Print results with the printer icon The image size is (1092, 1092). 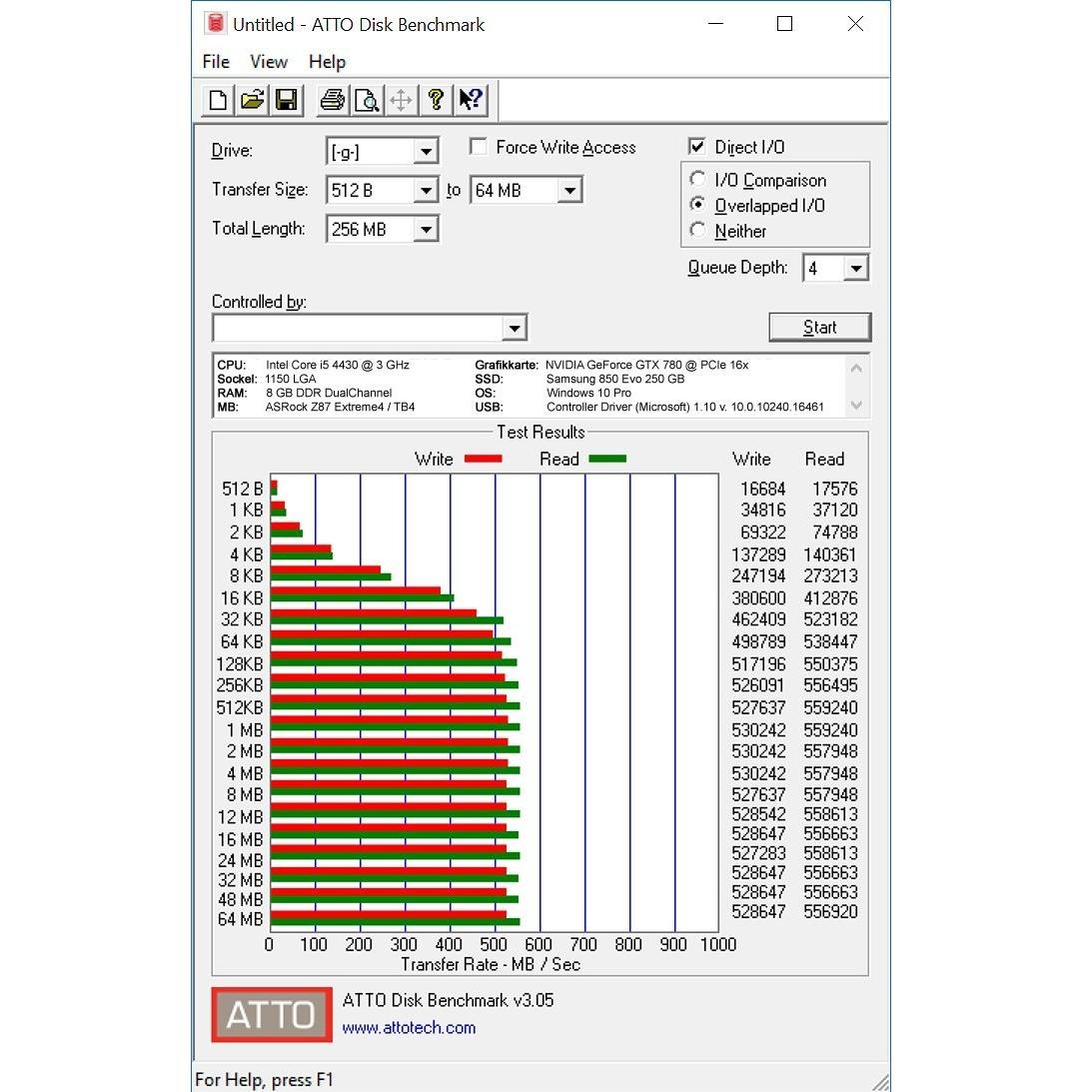333,100
